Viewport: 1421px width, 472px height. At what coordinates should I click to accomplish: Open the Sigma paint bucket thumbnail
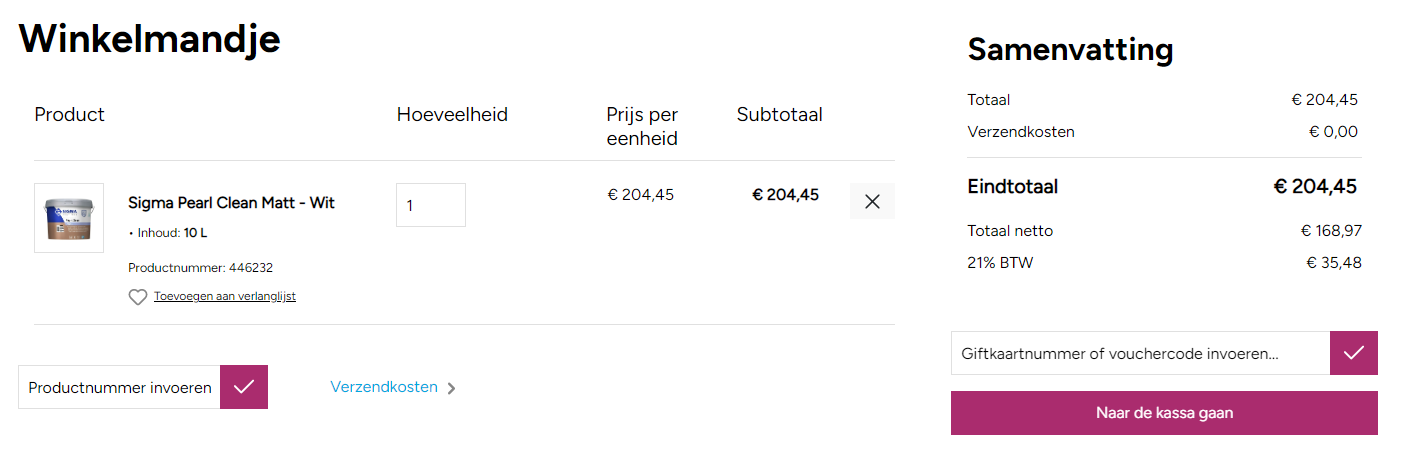(x=69, y=217)
